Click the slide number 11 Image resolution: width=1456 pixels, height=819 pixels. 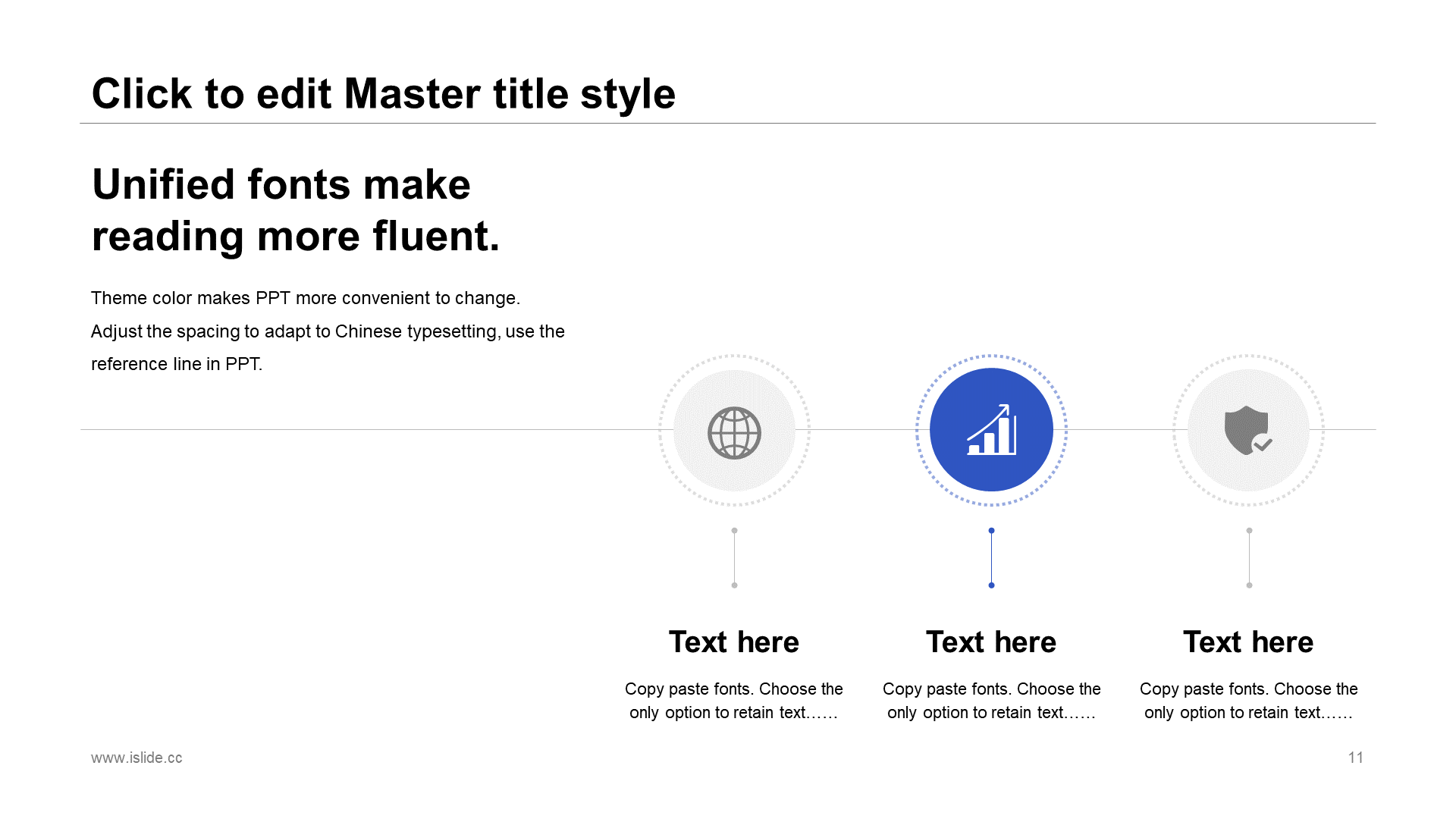point(1356,758)
